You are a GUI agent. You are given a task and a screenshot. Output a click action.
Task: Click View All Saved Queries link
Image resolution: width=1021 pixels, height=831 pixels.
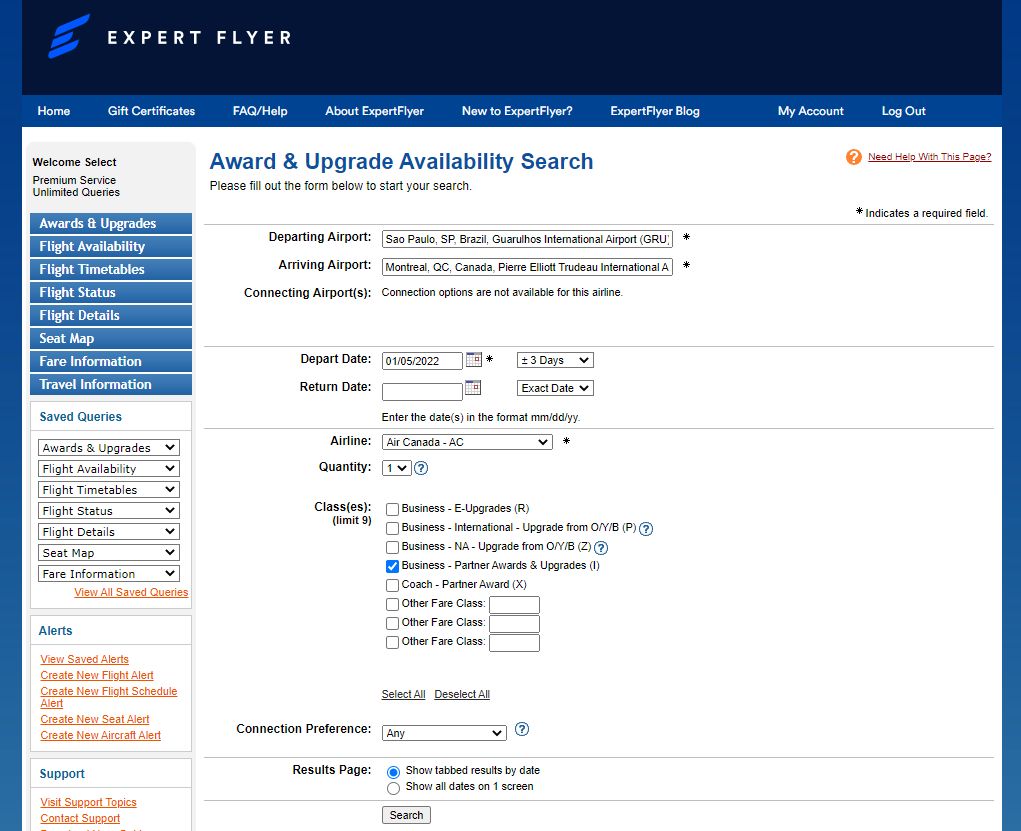coord(131,592)
